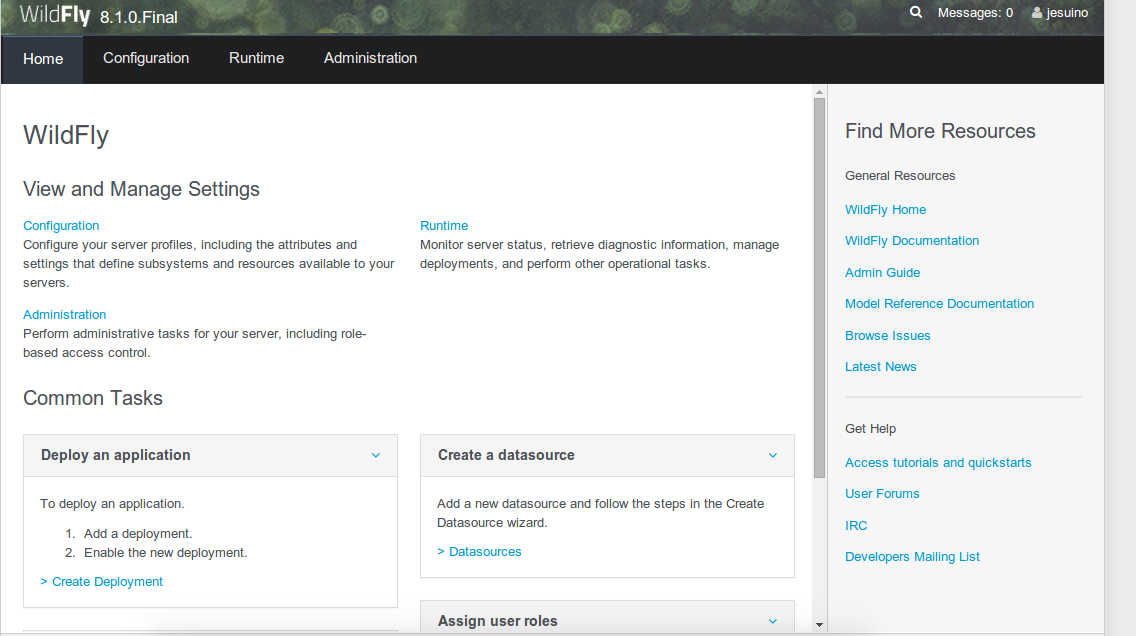The height and width of the screenshot is (636, 1136).
Task: Collapse the Deploy an application chevron
Action: click(376, 456)
